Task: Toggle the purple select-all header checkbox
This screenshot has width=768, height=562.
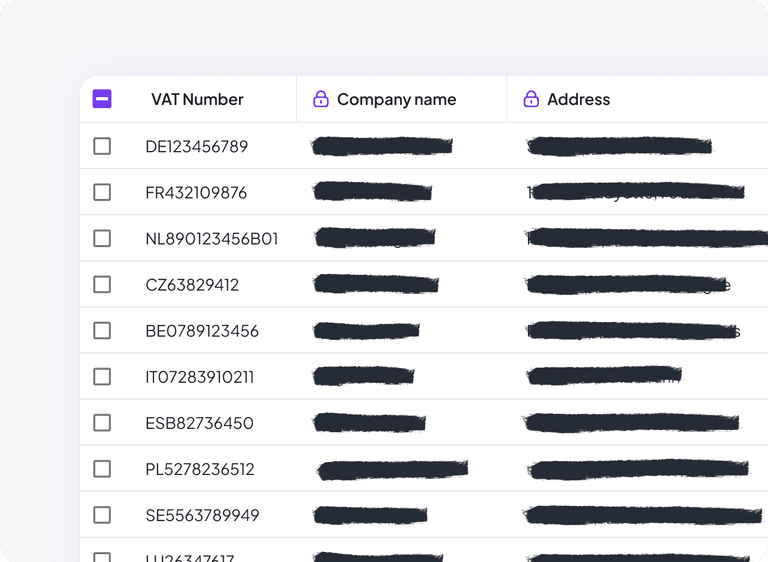Action: 102,99
